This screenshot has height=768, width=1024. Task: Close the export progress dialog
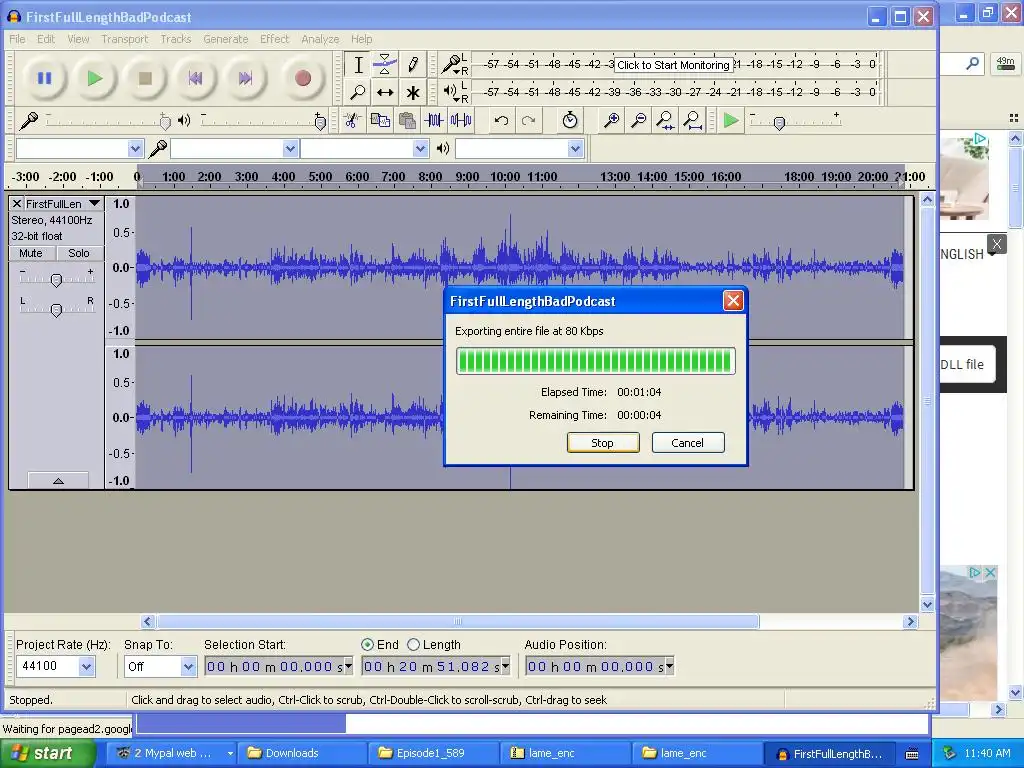click(733, 300)
